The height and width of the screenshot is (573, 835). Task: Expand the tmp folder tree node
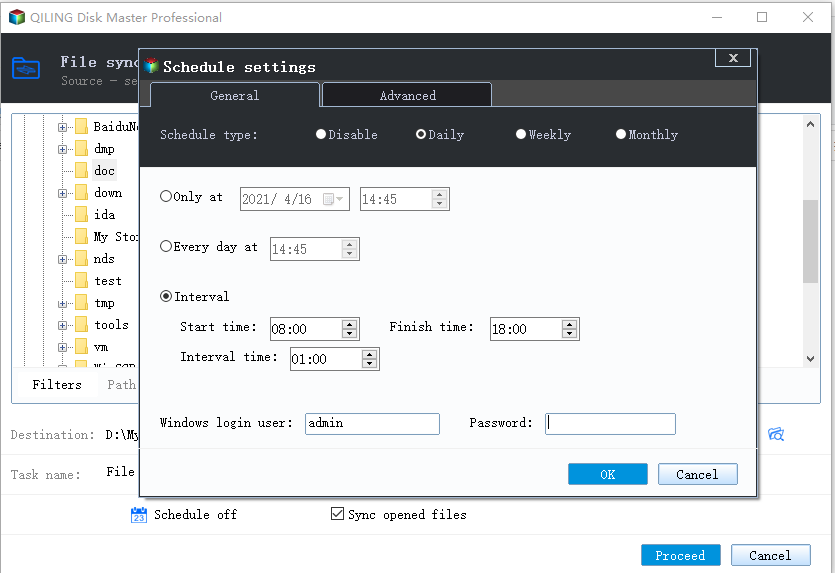[x=62, y=304]
